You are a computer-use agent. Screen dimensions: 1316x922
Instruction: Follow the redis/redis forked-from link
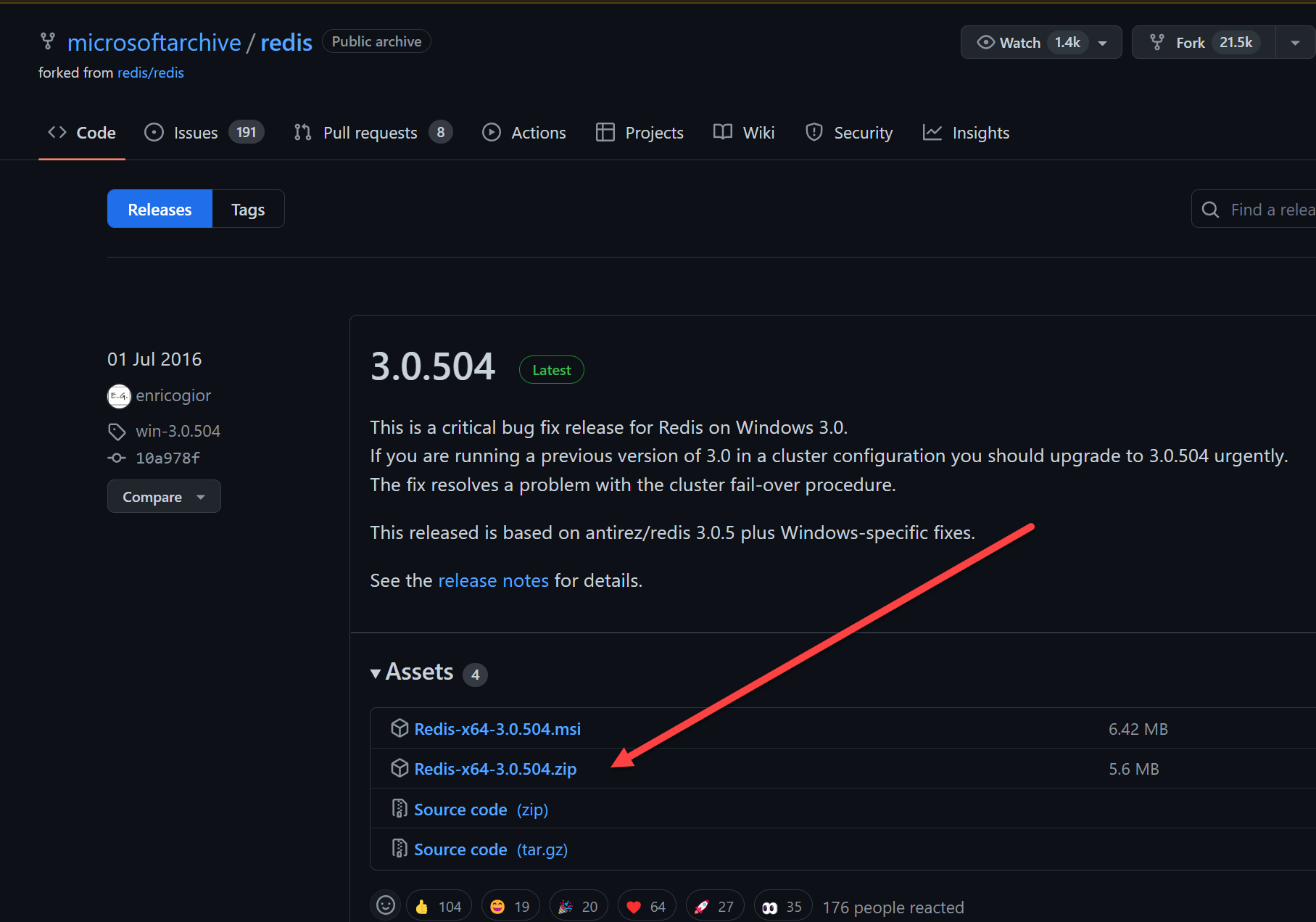pos(151,73)
